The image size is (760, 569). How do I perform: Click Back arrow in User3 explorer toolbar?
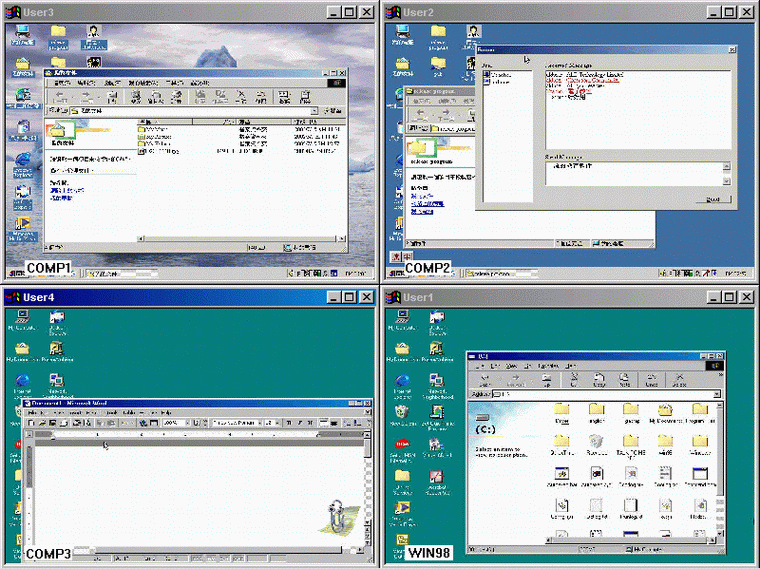point(61,96)
